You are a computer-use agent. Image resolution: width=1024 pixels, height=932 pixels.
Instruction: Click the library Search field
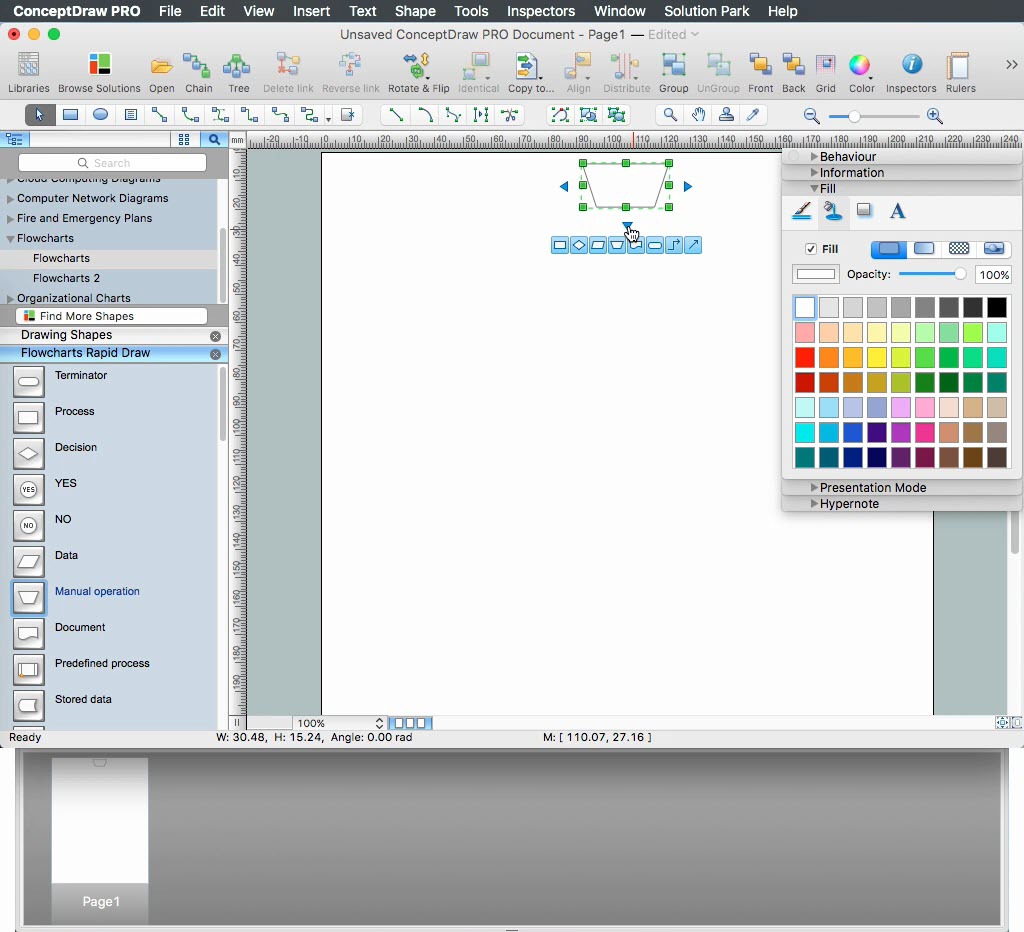(112, 163)
